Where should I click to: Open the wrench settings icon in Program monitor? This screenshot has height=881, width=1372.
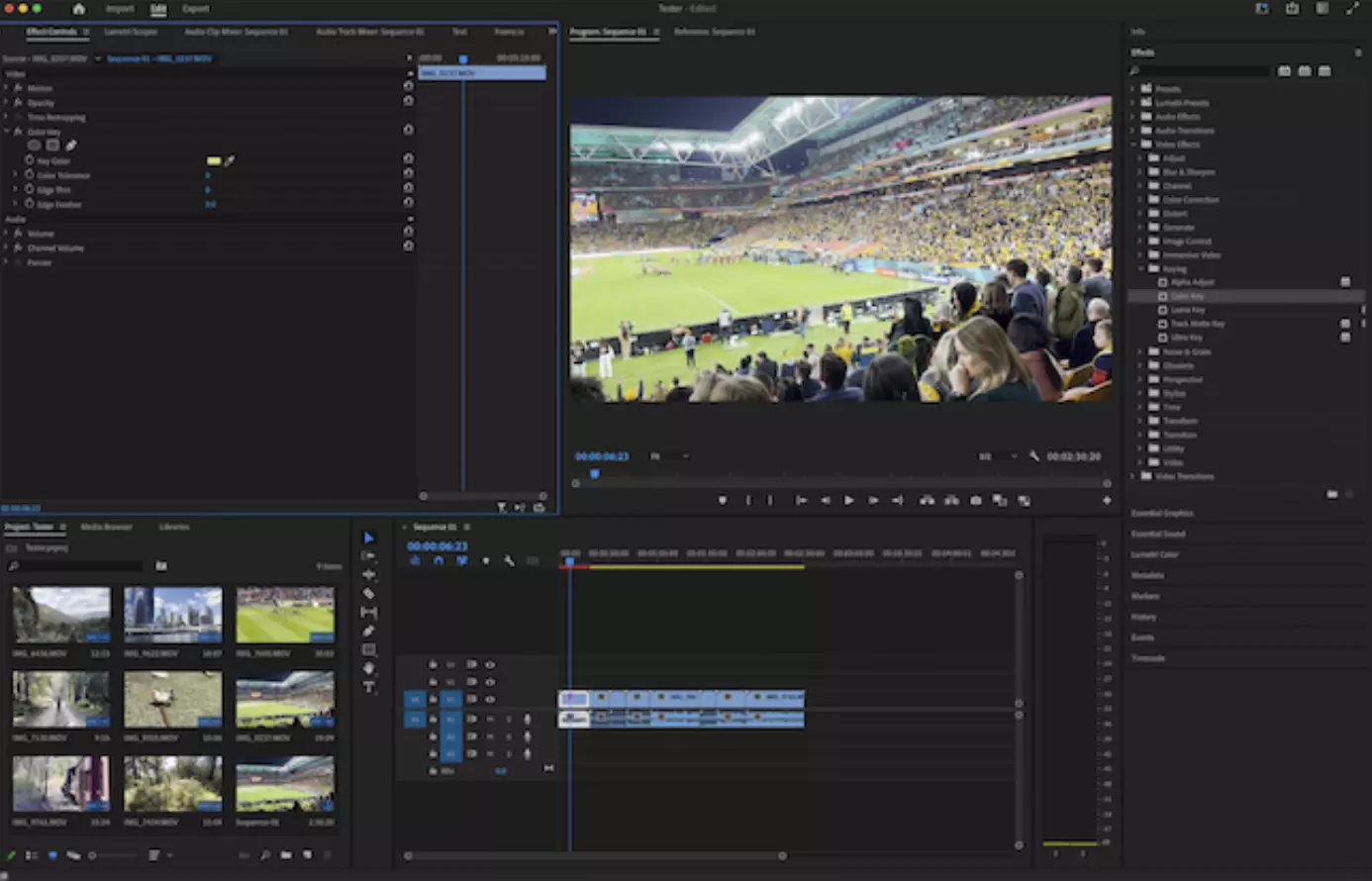pyautogui.click(x=1033, y=456)
